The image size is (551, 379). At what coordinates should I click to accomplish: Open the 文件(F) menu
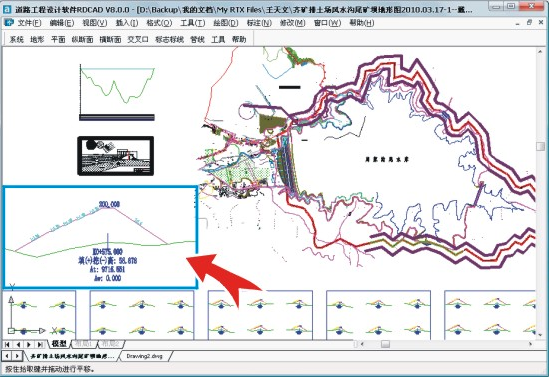point(29,23)
